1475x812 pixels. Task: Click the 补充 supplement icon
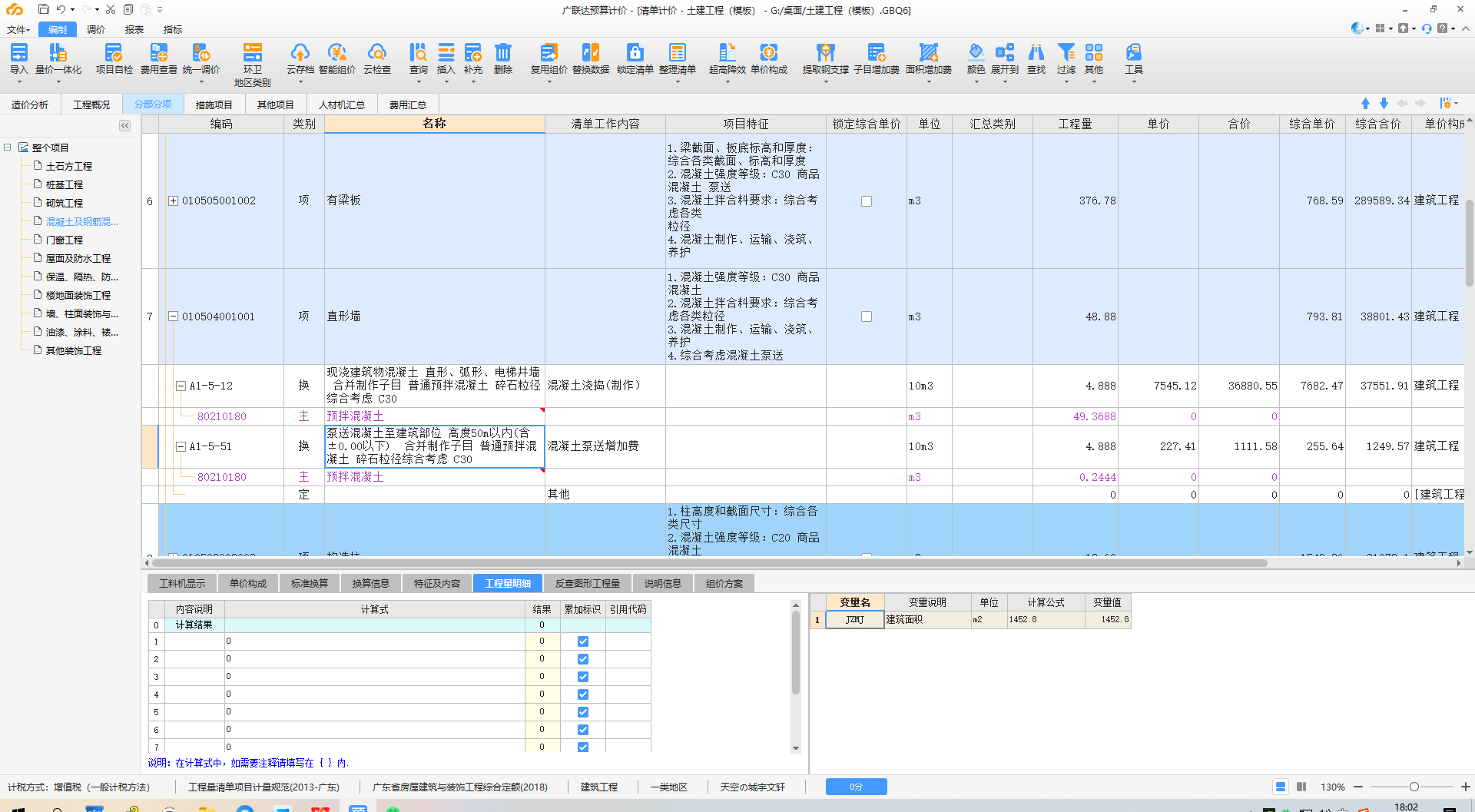472,58
